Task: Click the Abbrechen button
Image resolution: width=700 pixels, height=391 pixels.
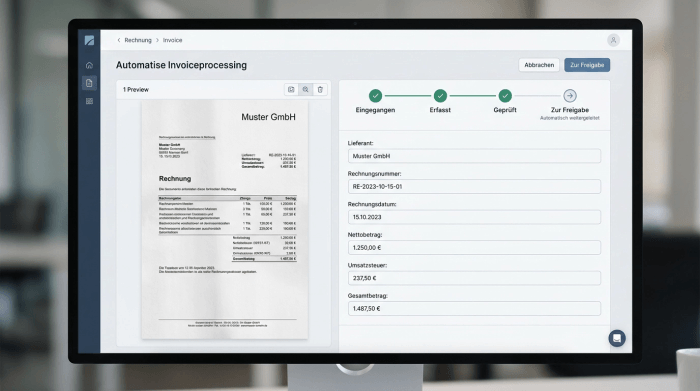Action: click(x=539, y=65)
